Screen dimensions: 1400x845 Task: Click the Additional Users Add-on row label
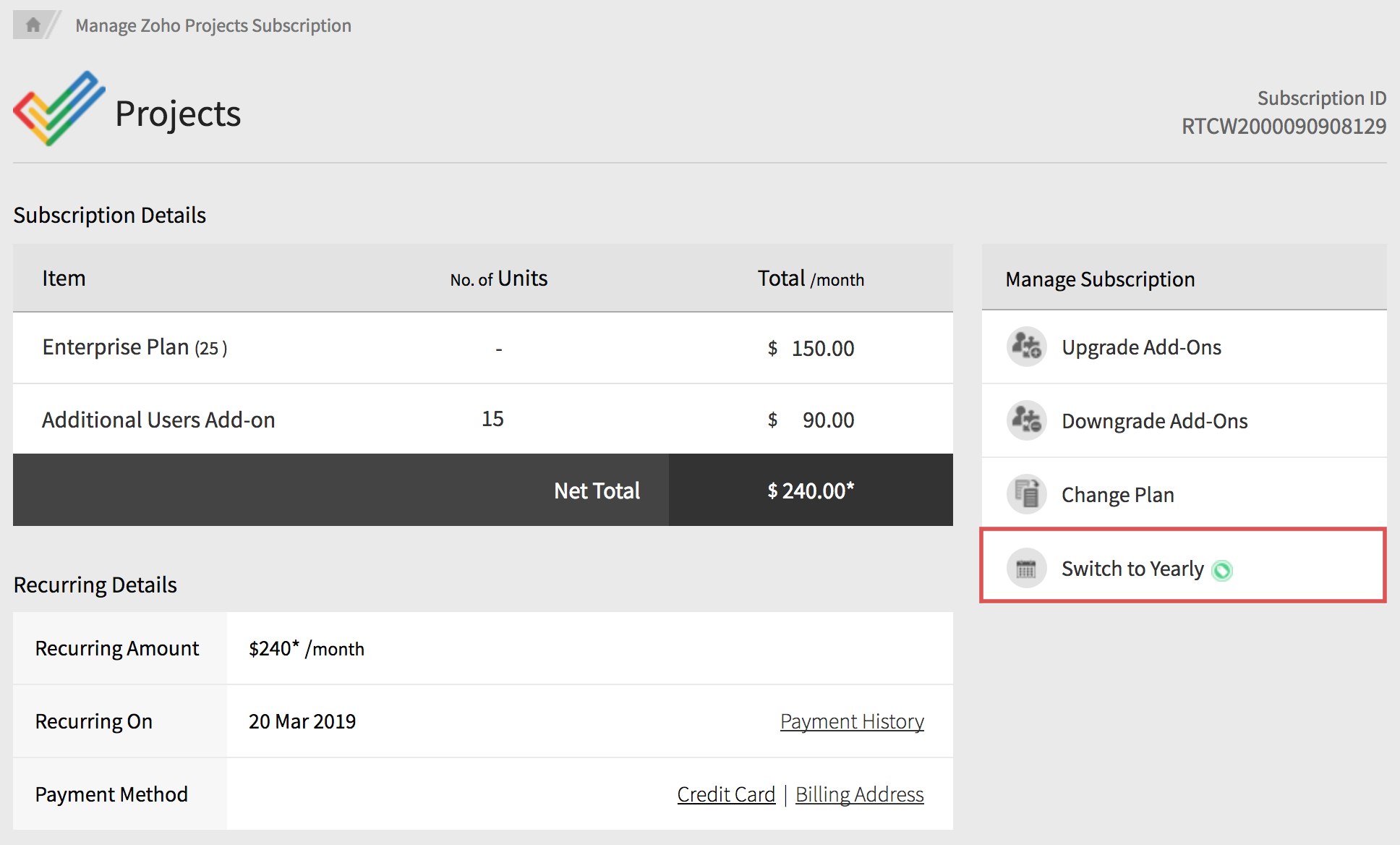[x=158, y=420]
